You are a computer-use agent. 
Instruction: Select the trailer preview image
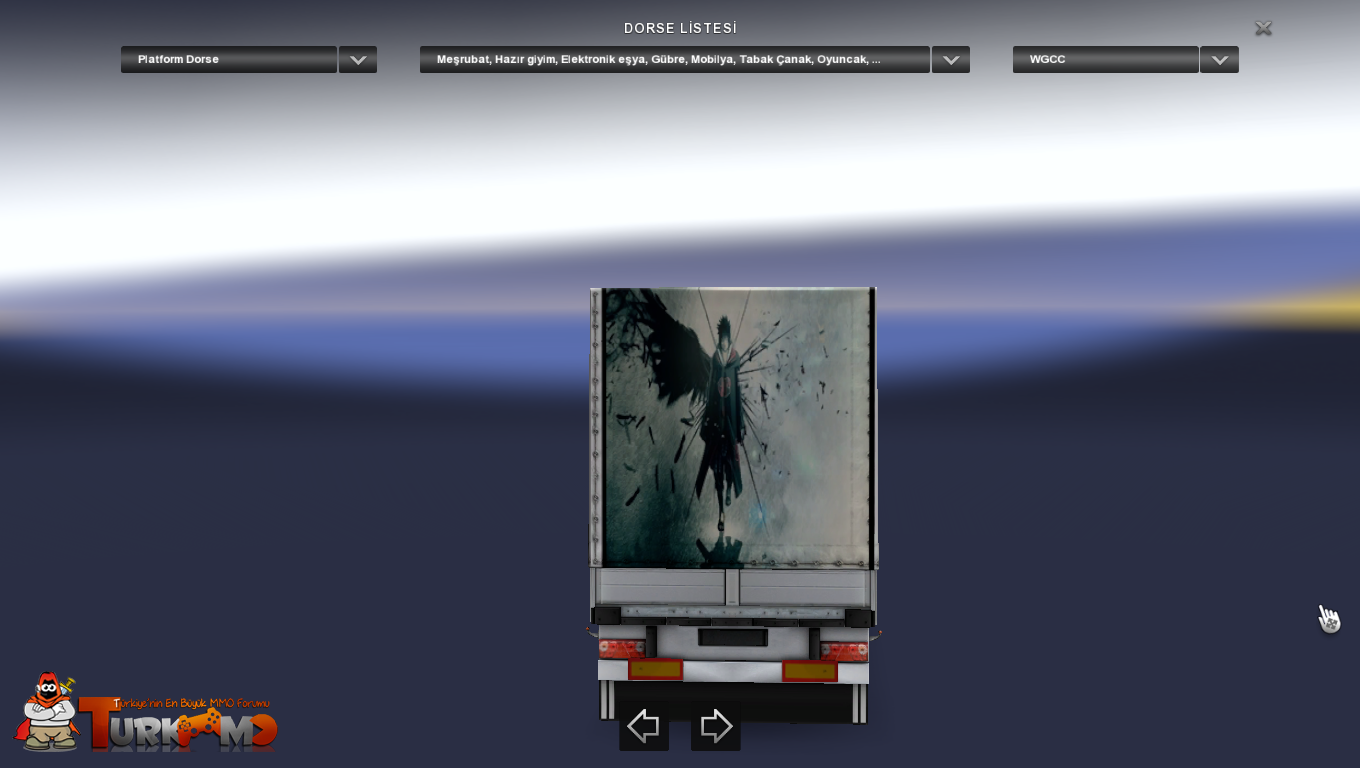point(733,505)
